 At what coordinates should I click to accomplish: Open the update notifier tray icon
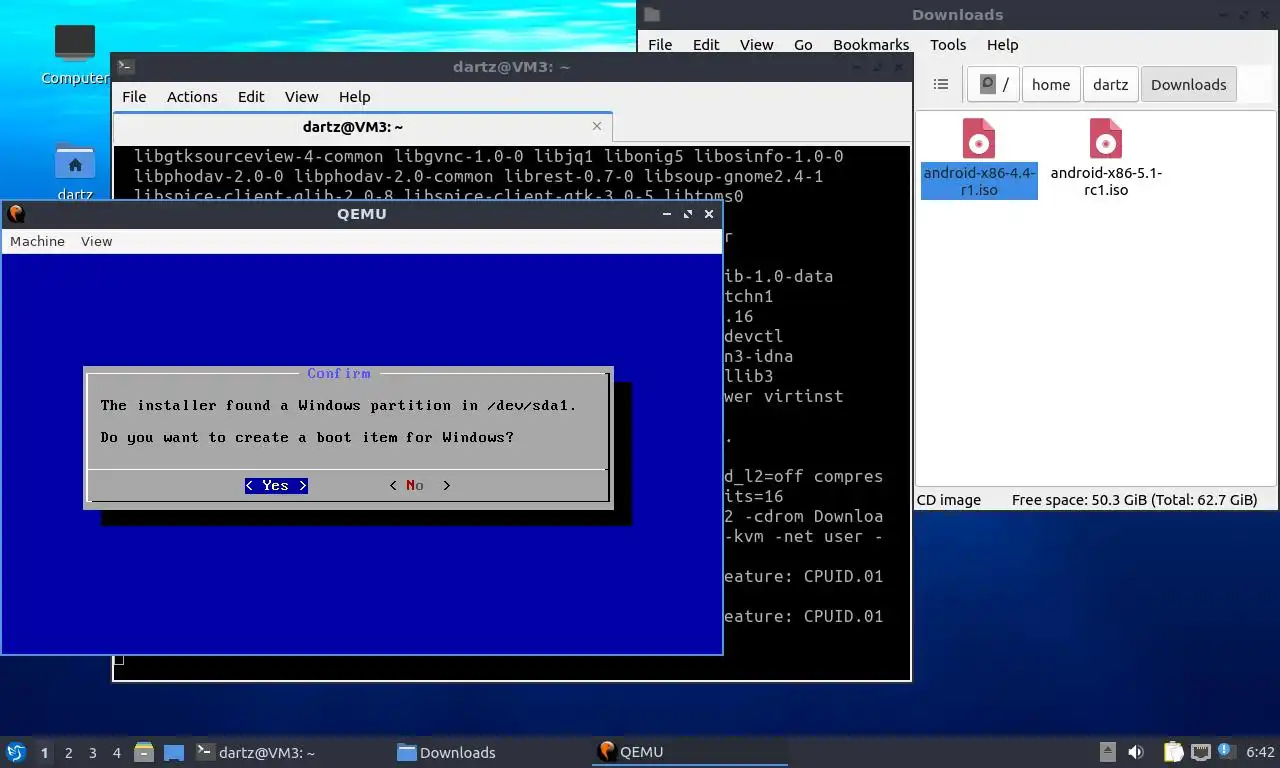coord(1224,751)
